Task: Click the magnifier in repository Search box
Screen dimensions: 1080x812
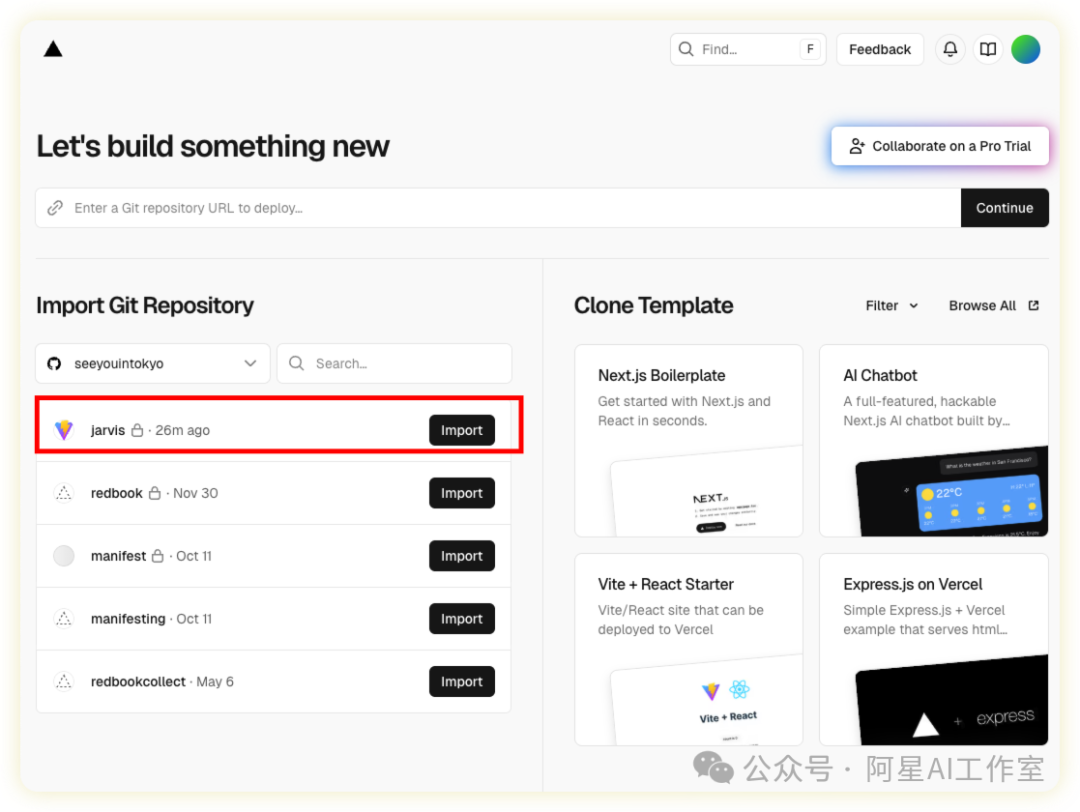Action: point(296,363)
